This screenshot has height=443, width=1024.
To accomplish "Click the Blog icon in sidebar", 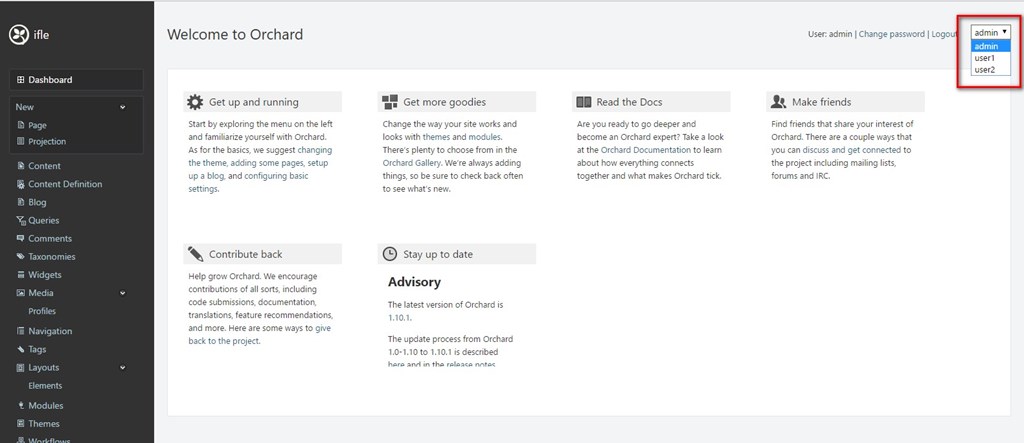I will click(x=20, y=202).
